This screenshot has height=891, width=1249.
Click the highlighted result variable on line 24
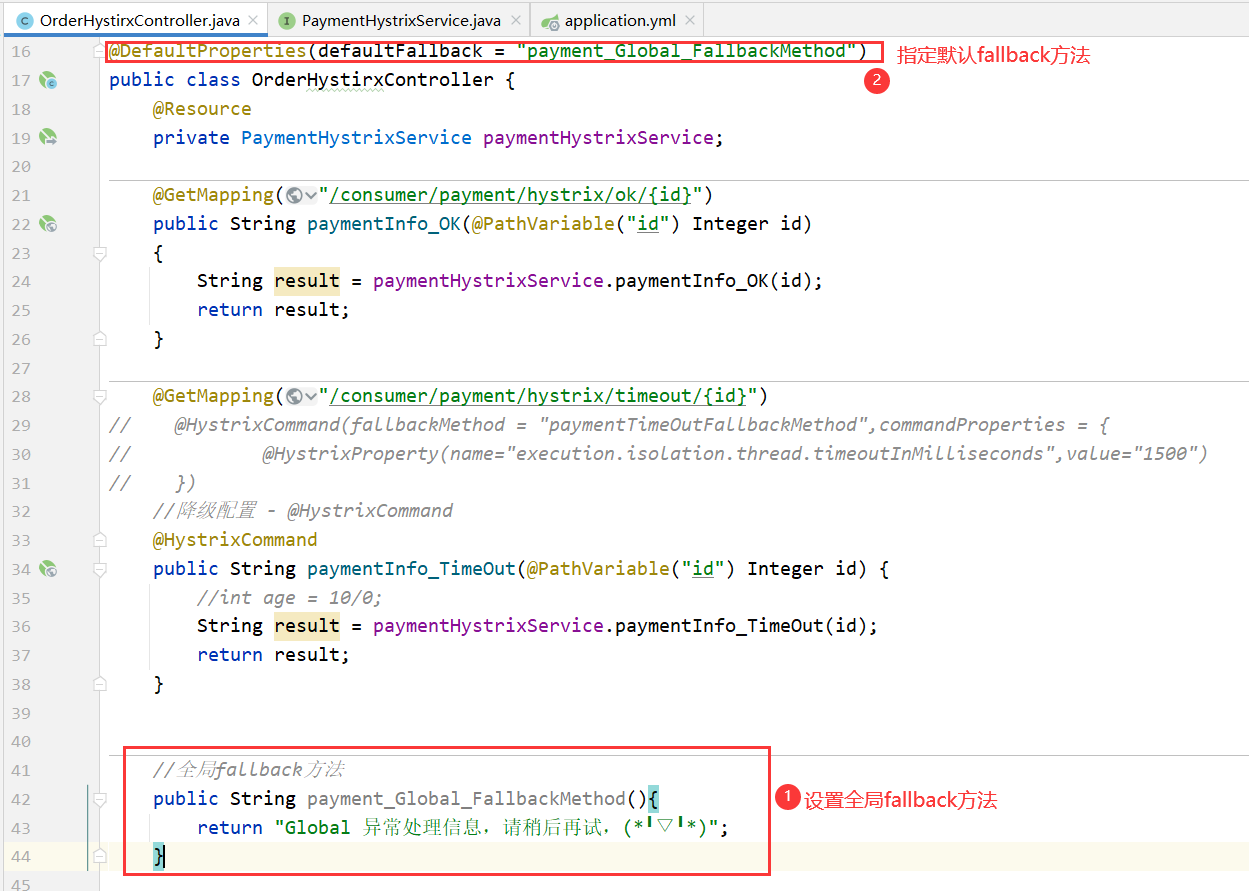click(307, 281)
